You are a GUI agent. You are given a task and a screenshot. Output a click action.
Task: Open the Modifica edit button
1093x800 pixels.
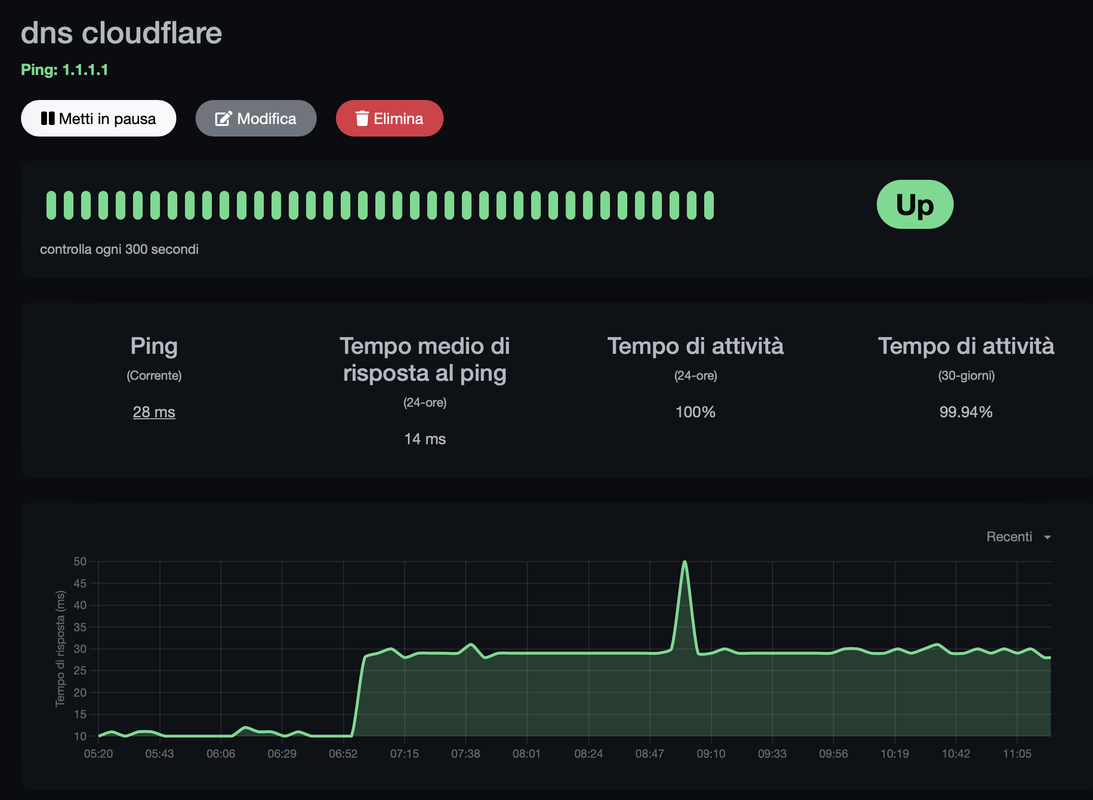pos(256,118)
